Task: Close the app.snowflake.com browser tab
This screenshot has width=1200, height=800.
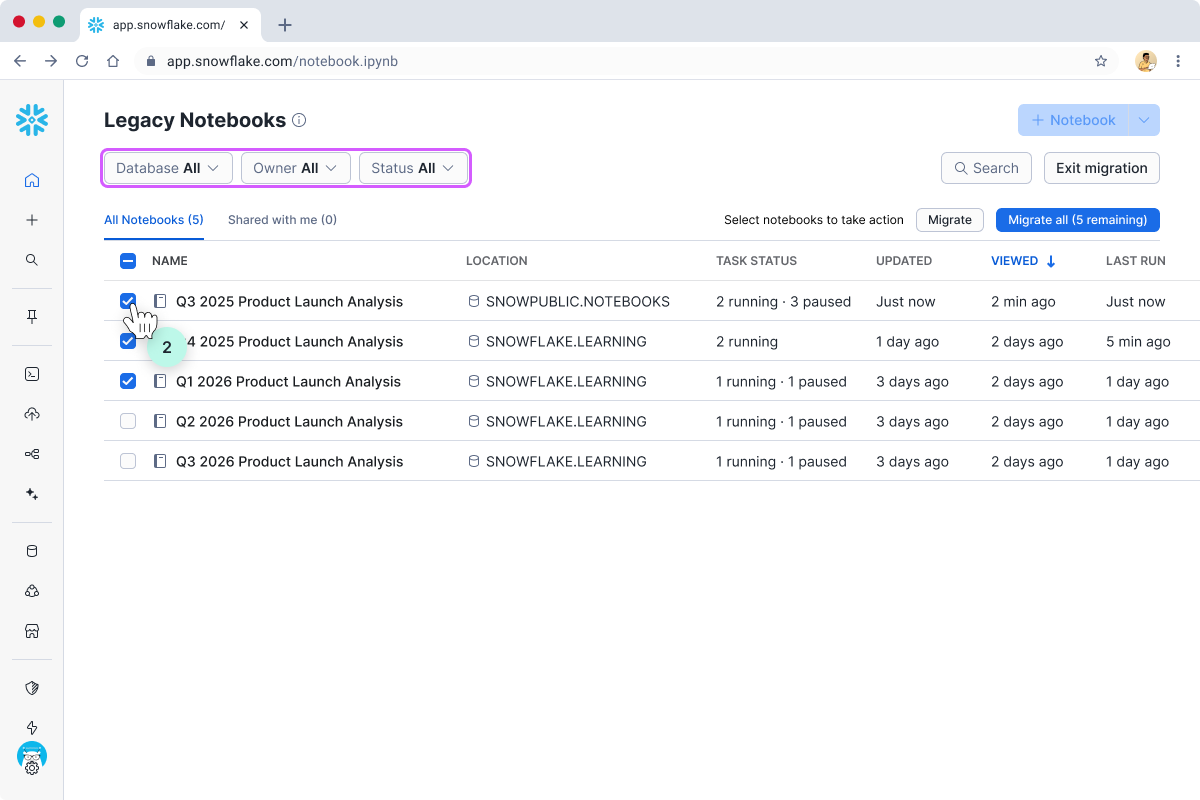Action: pyautogui.click(x=244, y=25)
